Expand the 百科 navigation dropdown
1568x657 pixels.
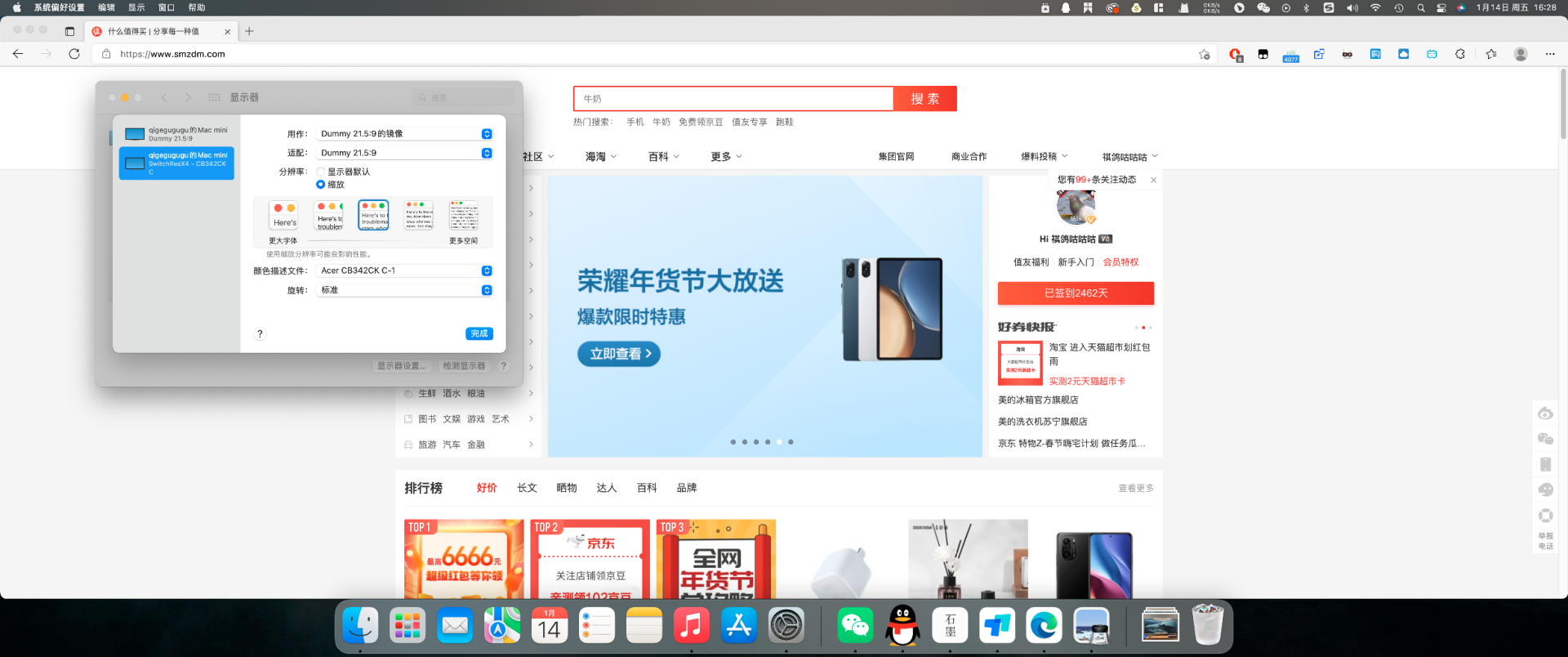[x=664, y=156]
